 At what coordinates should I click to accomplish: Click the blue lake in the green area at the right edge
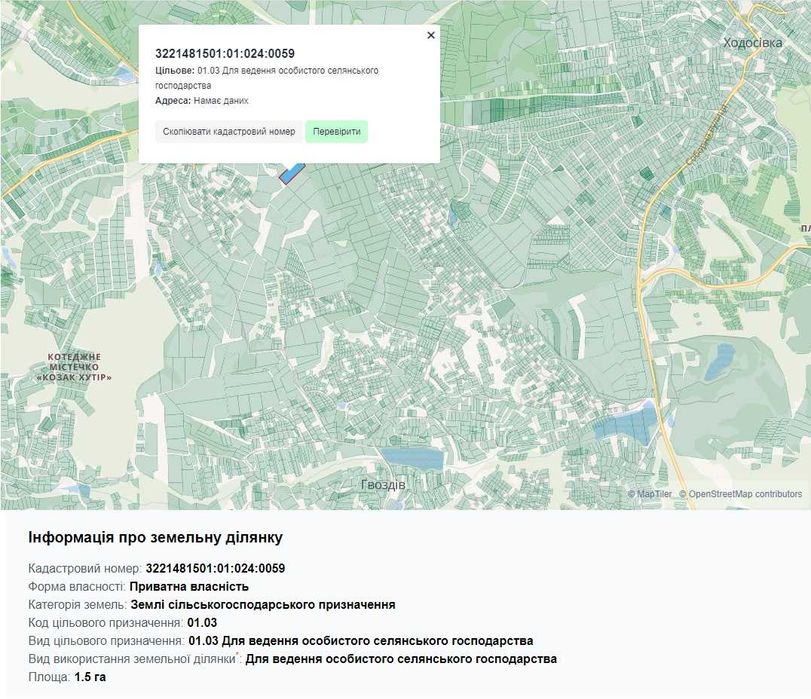(x=719, y=361)
